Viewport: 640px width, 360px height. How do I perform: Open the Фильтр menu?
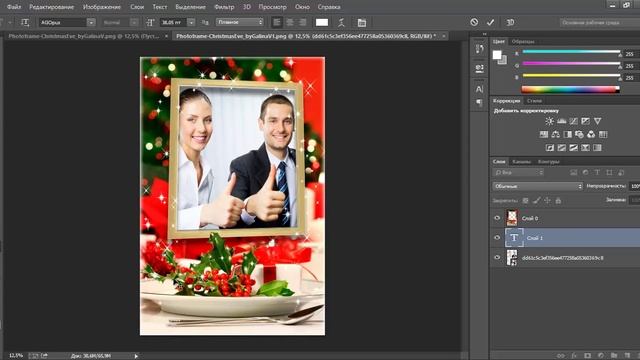[224, 7]
